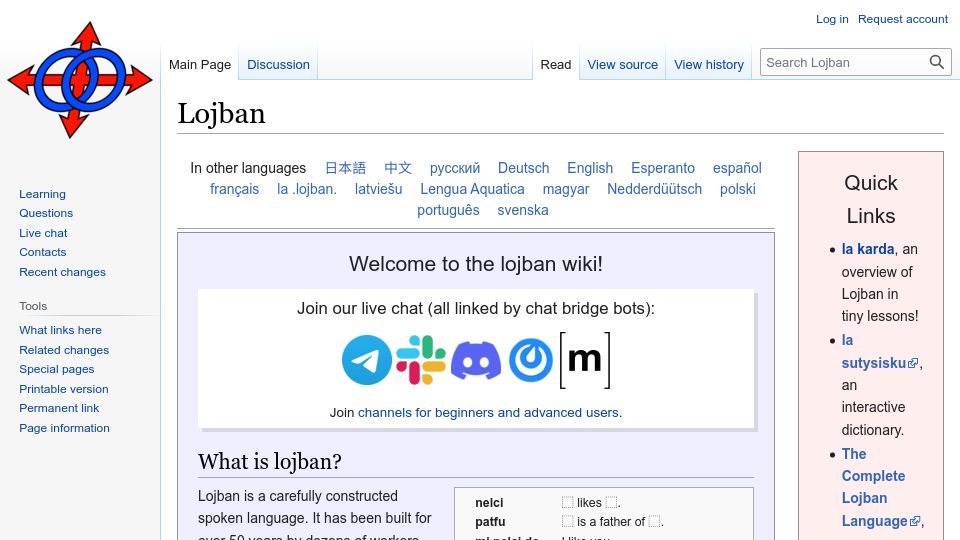Switch to the Main Page tab

200,64
